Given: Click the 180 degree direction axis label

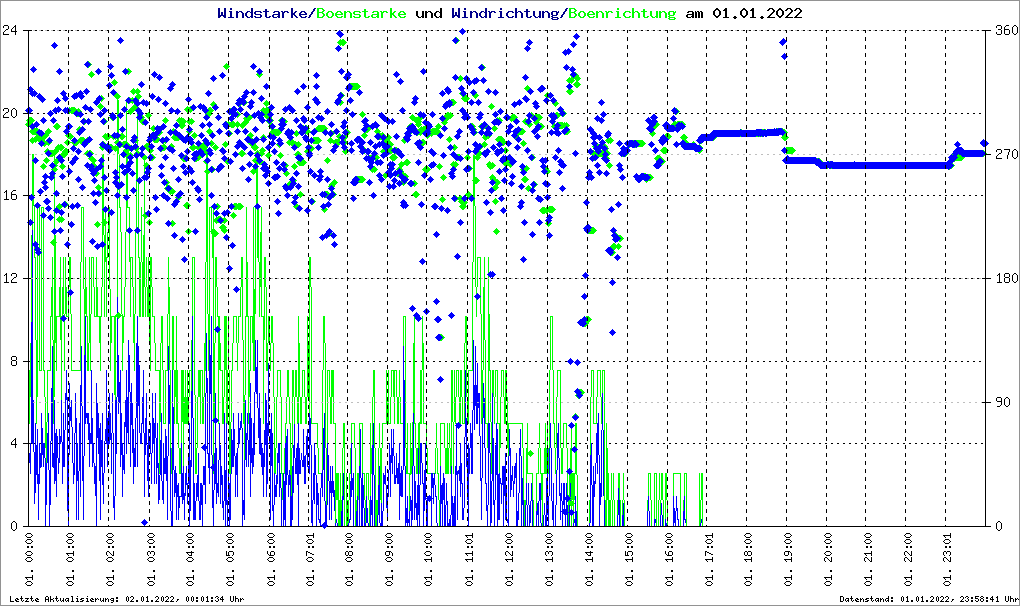Looking at the screenshot, I should click(1004, 278).
